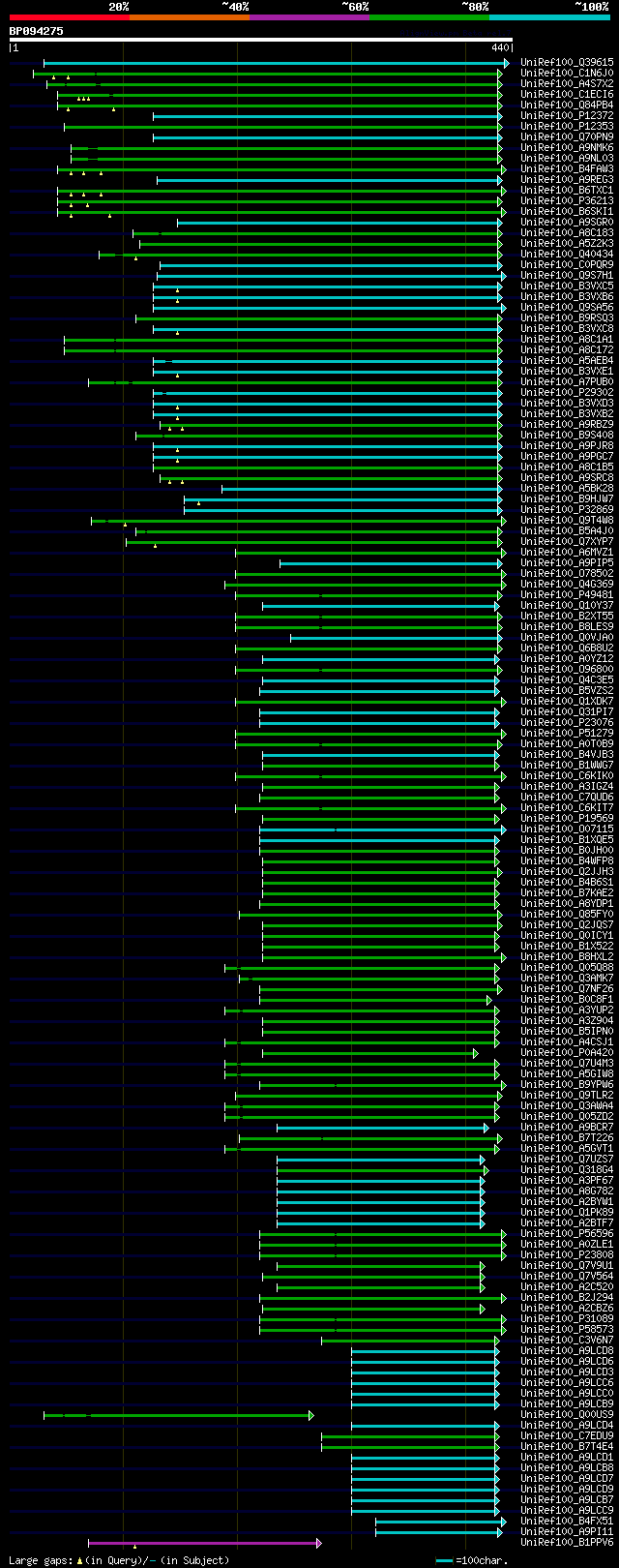Click the white query sequence ruler bar
619x1568 pixels.
[260, 40]
